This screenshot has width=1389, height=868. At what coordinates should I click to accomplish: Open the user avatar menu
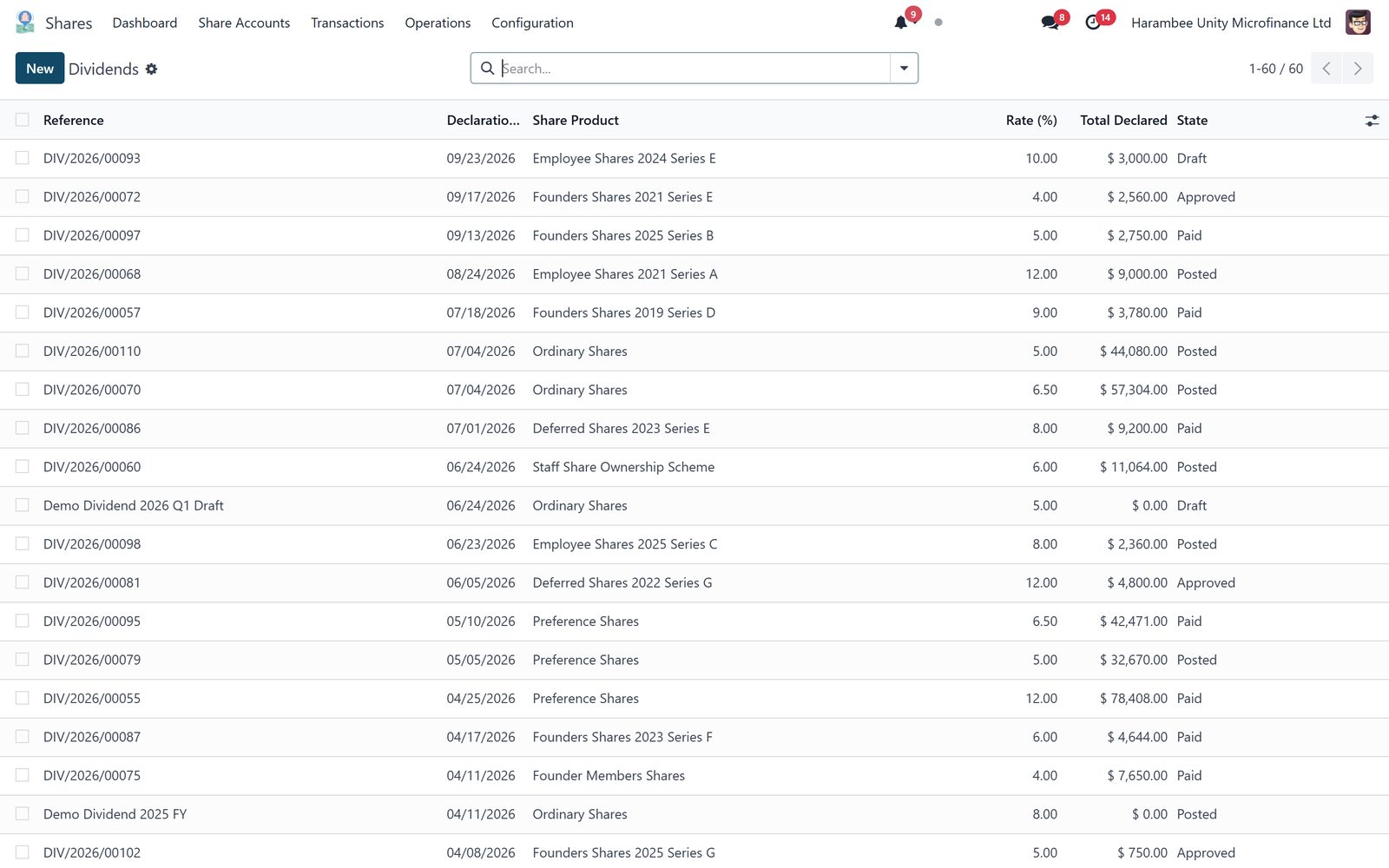point(1358,23)
